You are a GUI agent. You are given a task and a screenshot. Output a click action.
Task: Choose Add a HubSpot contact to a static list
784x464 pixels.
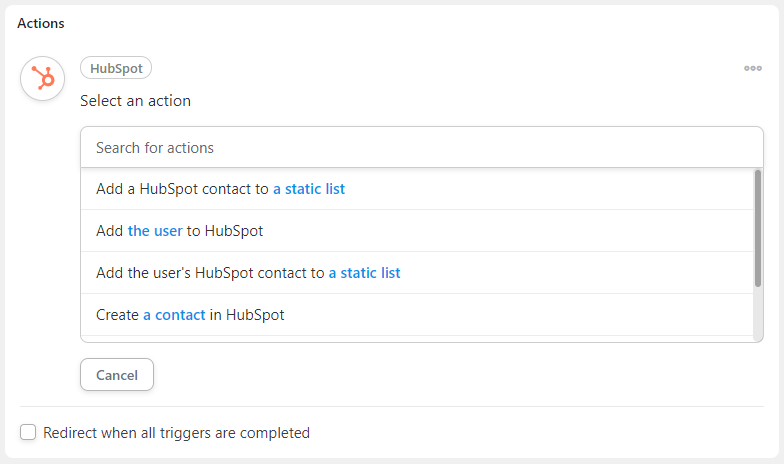(417, 189)
